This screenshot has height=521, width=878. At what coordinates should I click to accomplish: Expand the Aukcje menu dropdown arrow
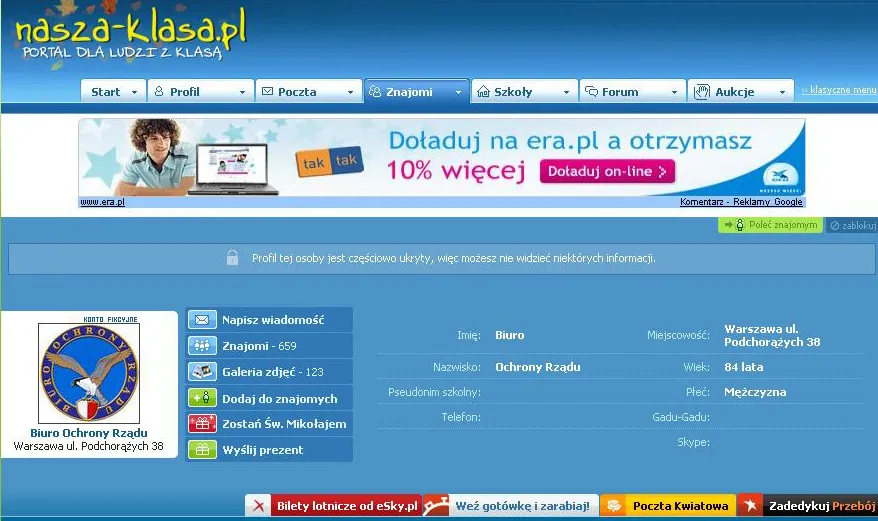tap(783, 92)
